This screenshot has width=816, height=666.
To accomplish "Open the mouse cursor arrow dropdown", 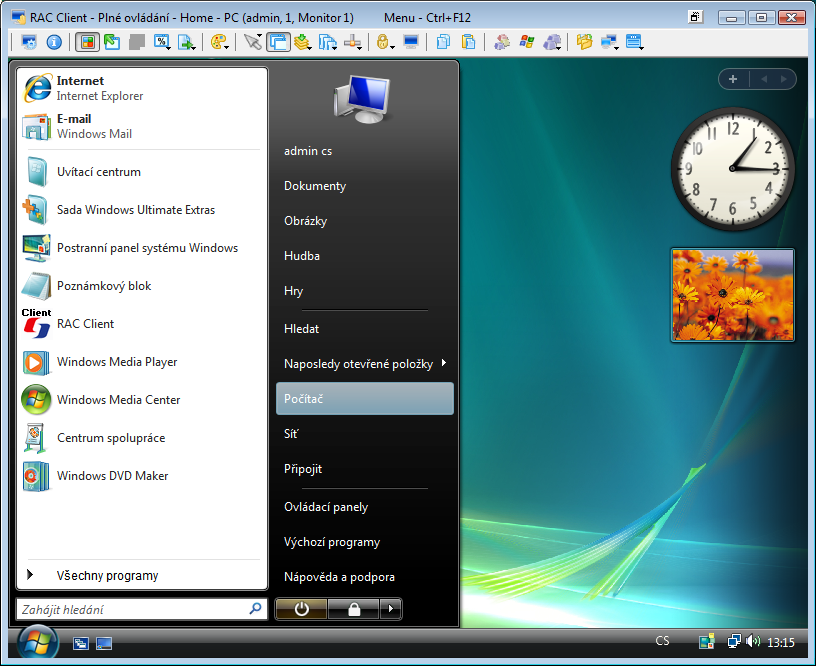I will click(x=253, y=42).
